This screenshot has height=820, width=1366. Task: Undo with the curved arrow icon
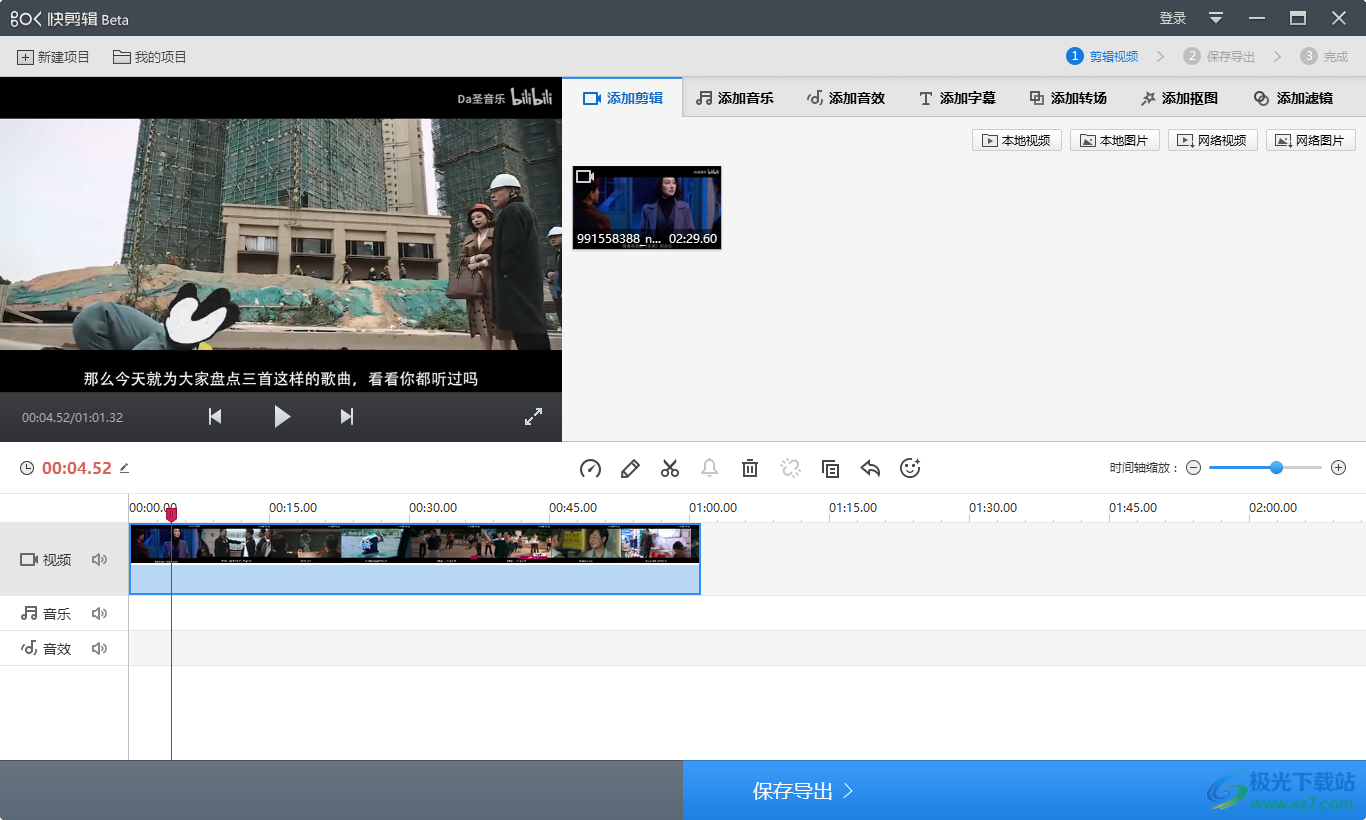tap(870, 468)
